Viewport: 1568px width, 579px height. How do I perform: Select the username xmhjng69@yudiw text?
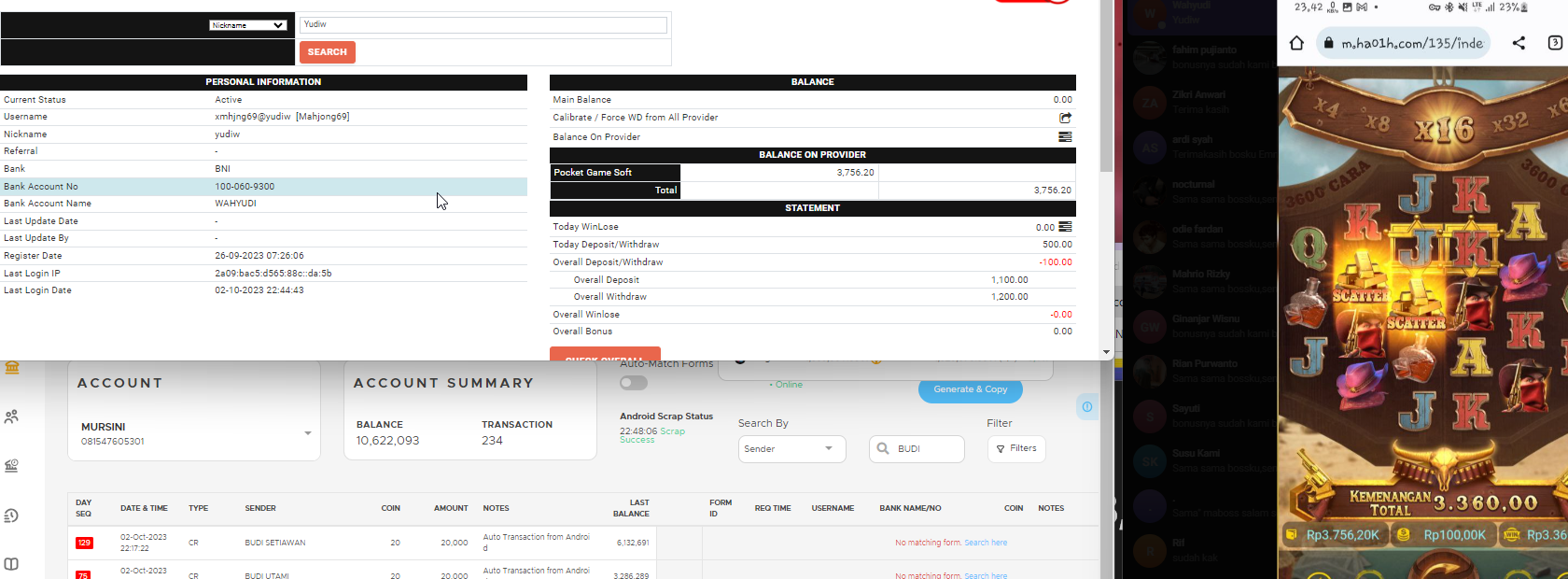253,117
